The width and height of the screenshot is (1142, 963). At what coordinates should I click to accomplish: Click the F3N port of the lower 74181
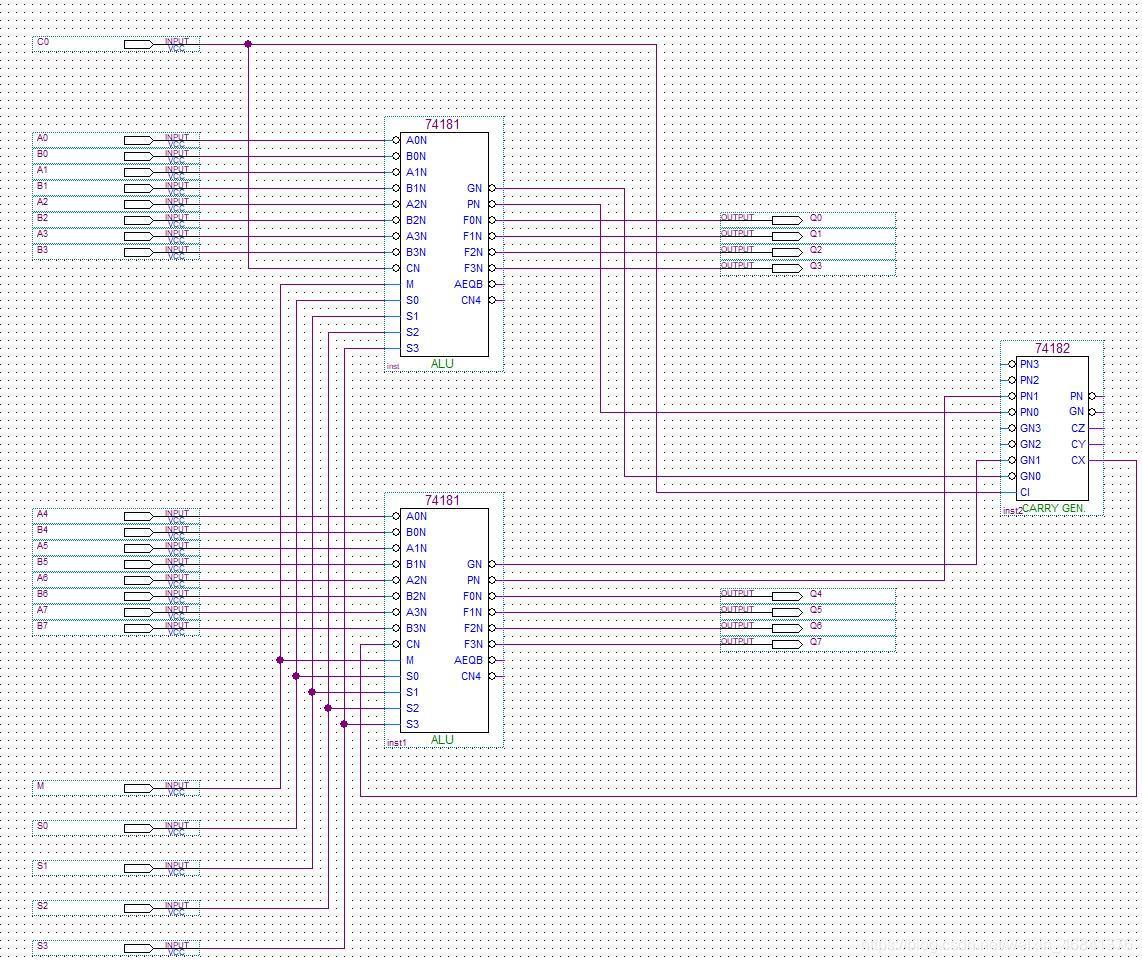pyautogui.click(x=473, y=644)
